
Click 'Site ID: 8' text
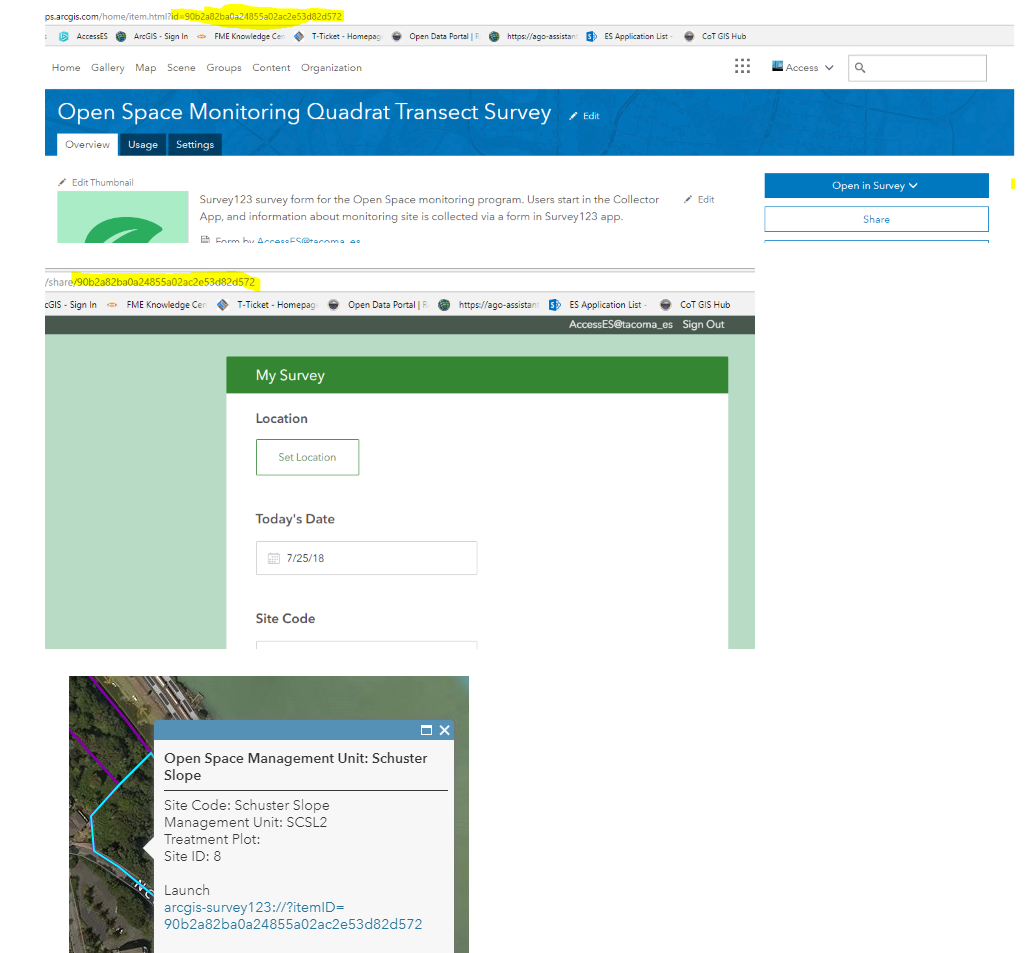tap(192, 857)
